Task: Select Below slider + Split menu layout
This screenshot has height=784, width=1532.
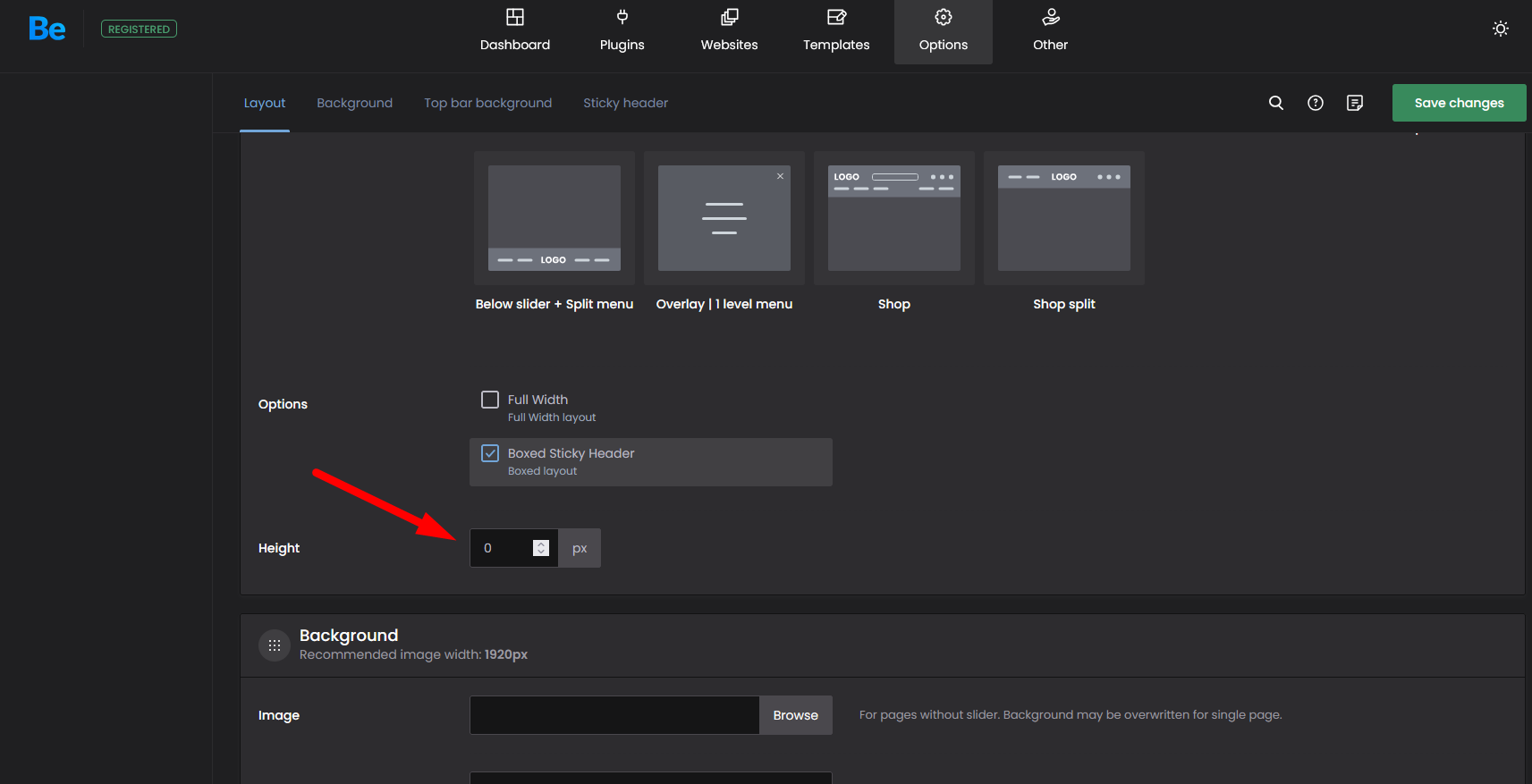Action: (x=554, y=218)
